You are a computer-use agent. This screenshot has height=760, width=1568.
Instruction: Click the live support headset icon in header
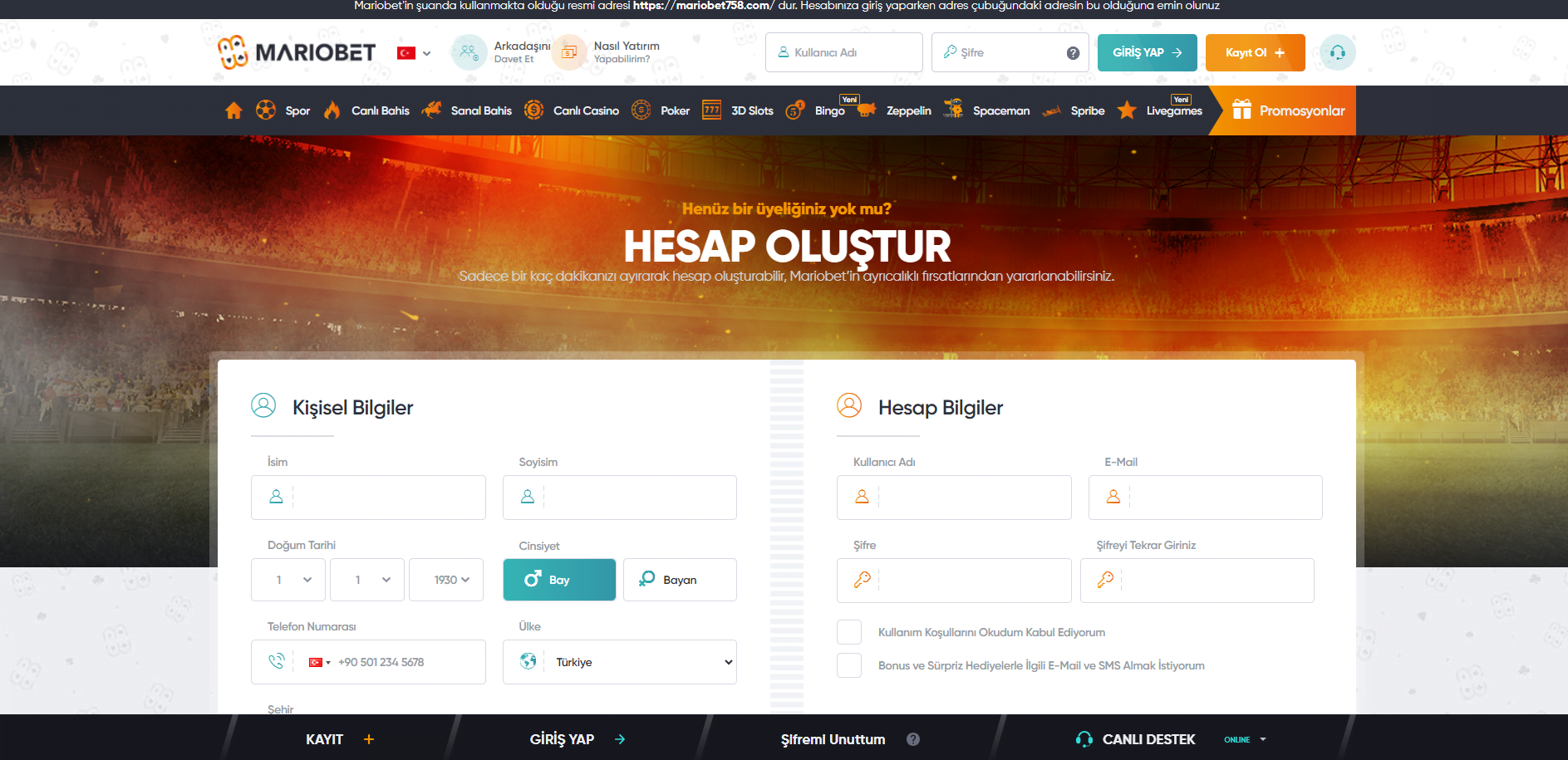(x=1337, y=52)
